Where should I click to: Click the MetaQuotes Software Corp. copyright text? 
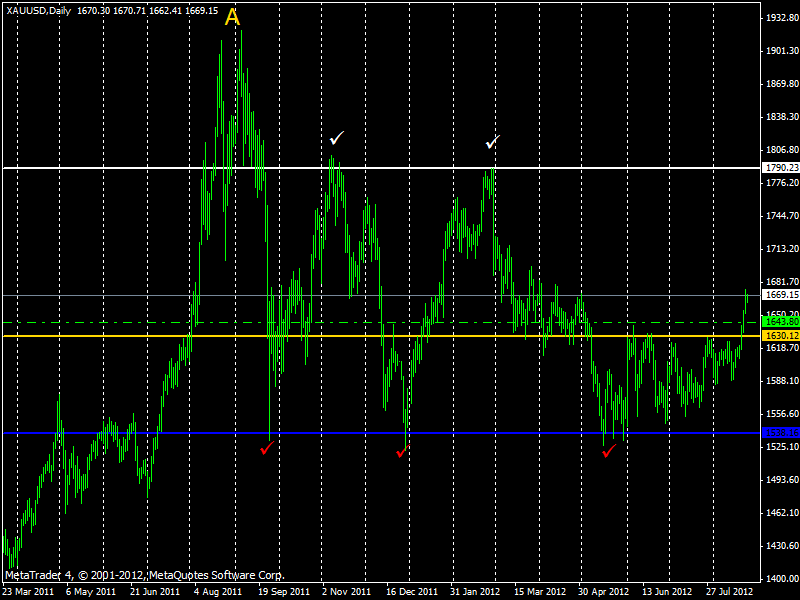(x=216, y=575)
